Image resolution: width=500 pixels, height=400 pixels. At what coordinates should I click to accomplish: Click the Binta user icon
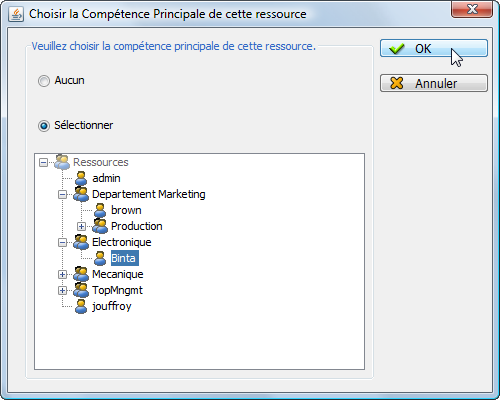coord(100,258)
